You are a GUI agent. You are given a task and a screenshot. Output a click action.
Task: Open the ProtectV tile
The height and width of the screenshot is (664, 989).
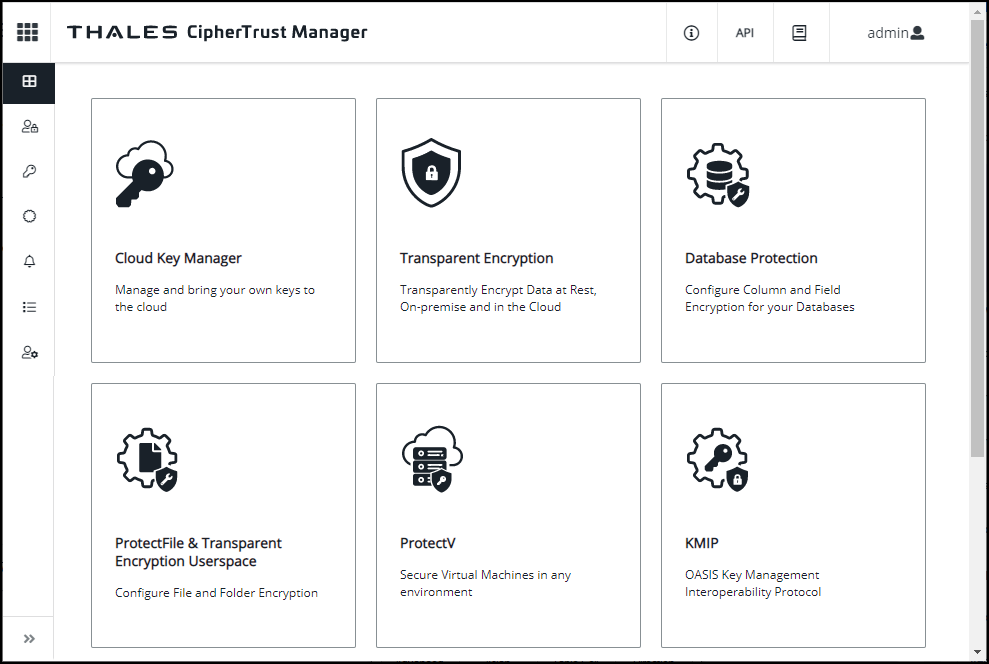[x=508, y=515]
